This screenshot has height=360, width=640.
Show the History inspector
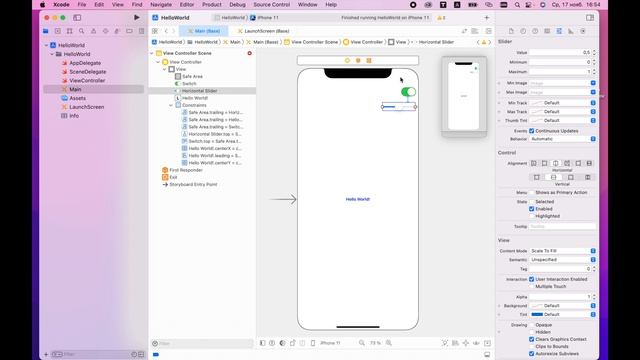point(523,31)
